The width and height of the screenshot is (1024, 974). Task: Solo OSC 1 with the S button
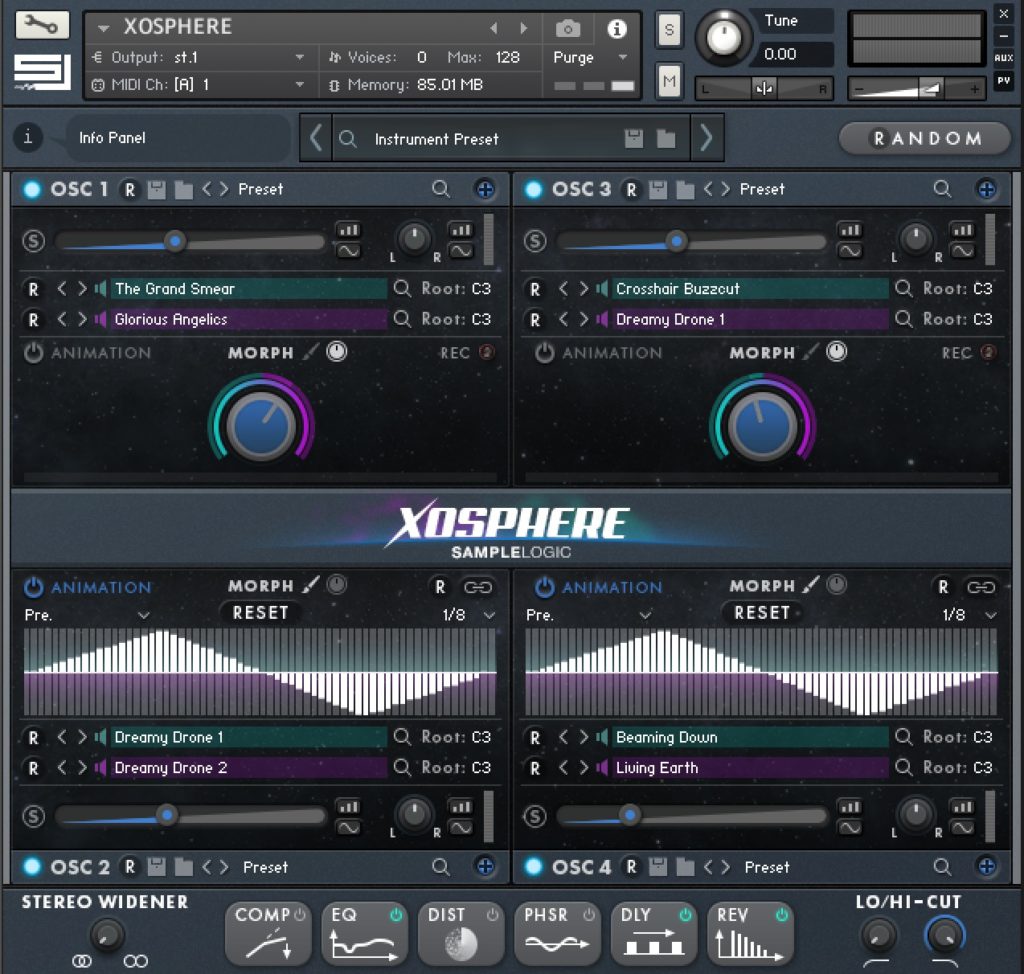(33, 241)
